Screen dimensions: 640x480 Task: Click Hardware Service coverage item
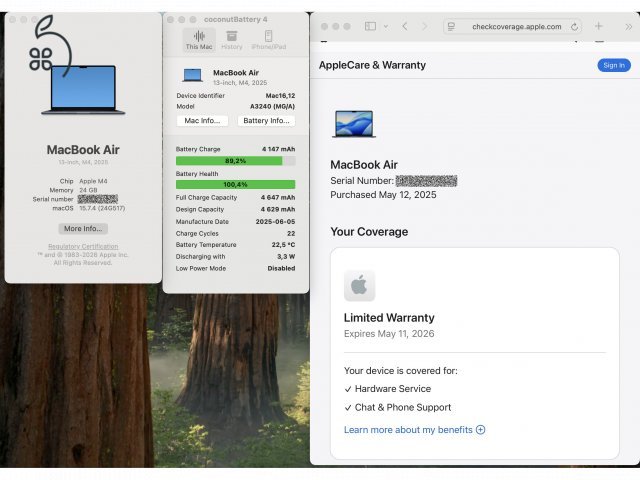(x=393, y=389)
